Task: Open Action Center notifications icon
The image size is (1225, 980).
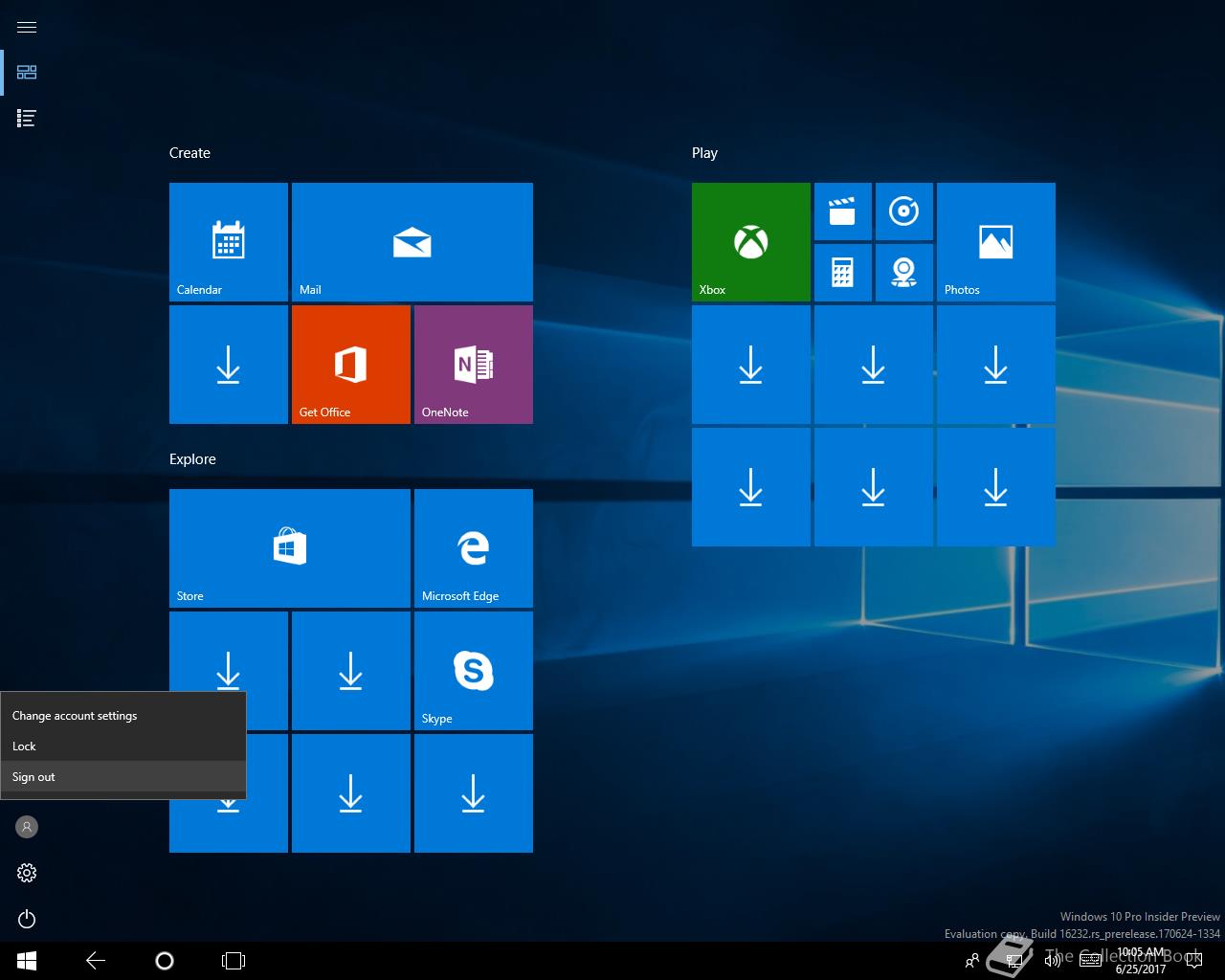Action: pos(1193,961)
